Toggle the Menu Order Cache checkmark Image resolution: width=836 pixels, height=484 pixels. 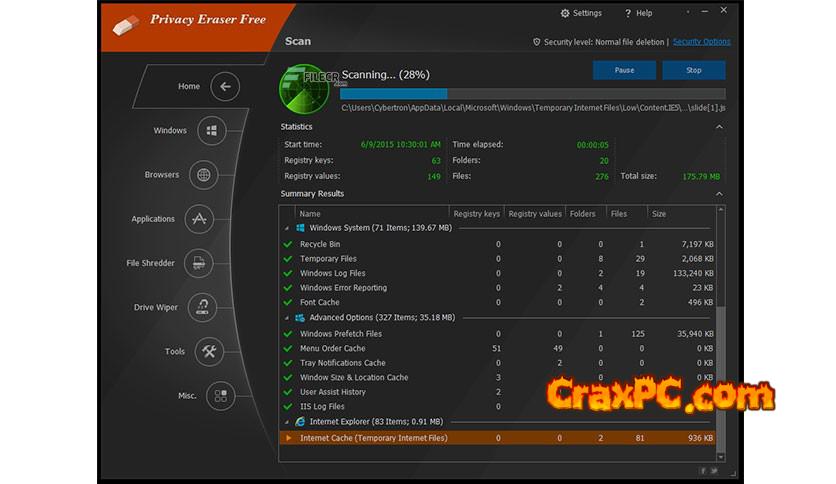click(288, 348)
